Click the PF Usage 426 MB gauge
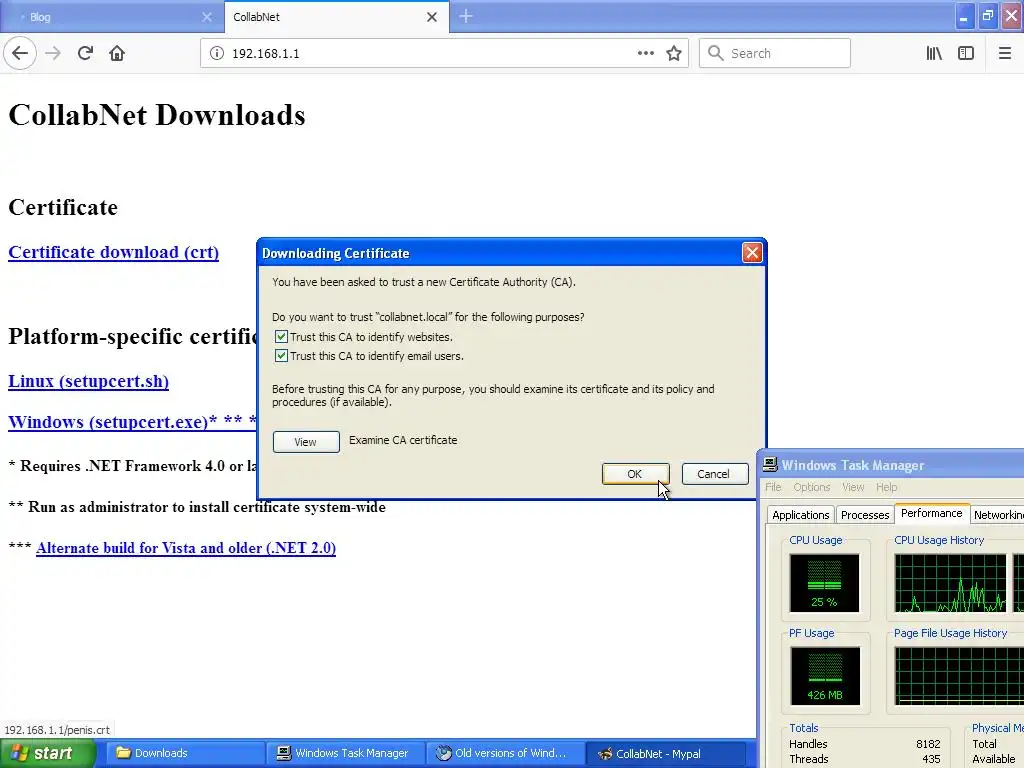The width and height of the screenshot is (1024, 768). click(824, 676)
